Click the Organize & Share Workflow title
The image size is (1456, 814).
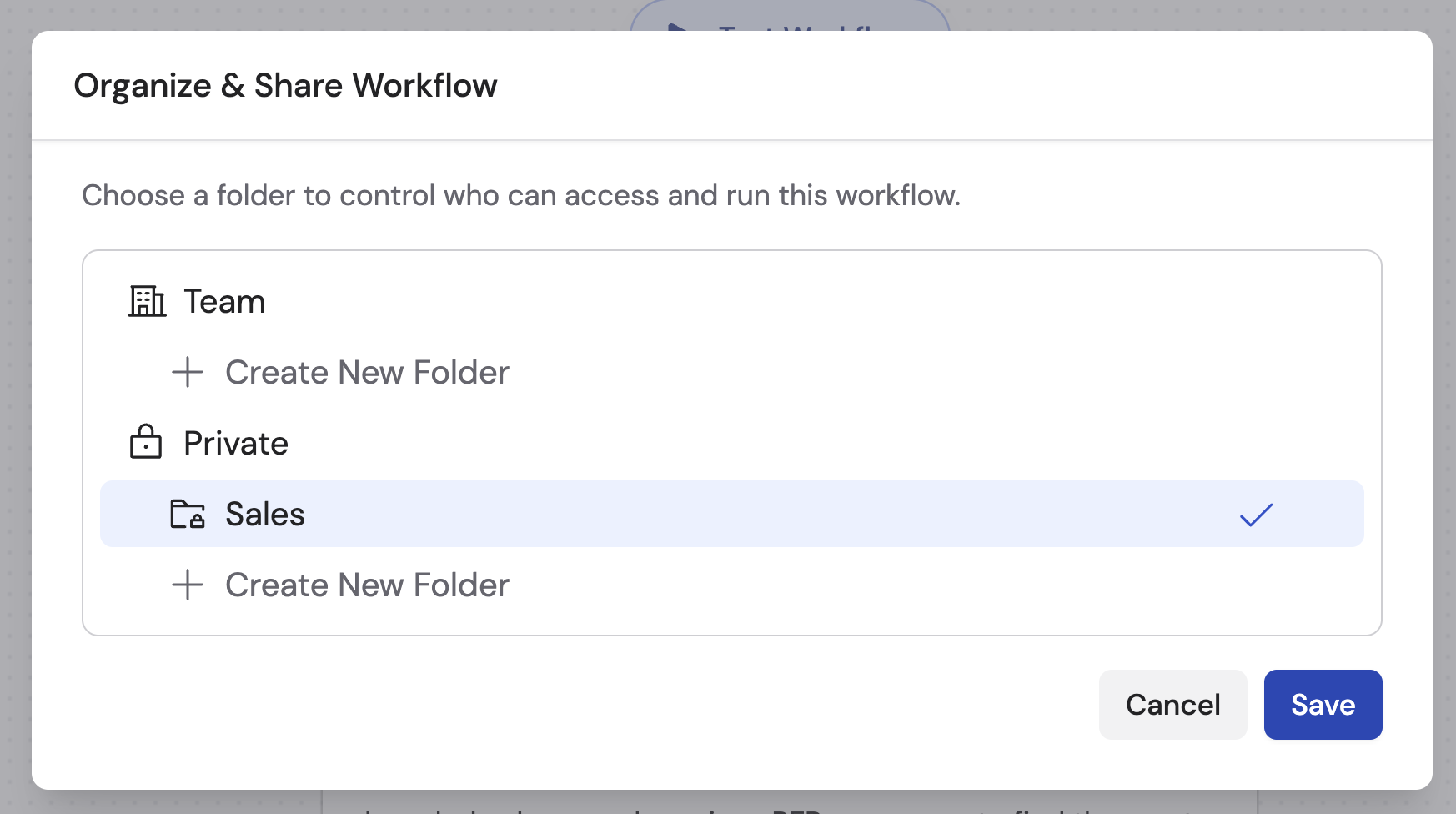point(286,84)
